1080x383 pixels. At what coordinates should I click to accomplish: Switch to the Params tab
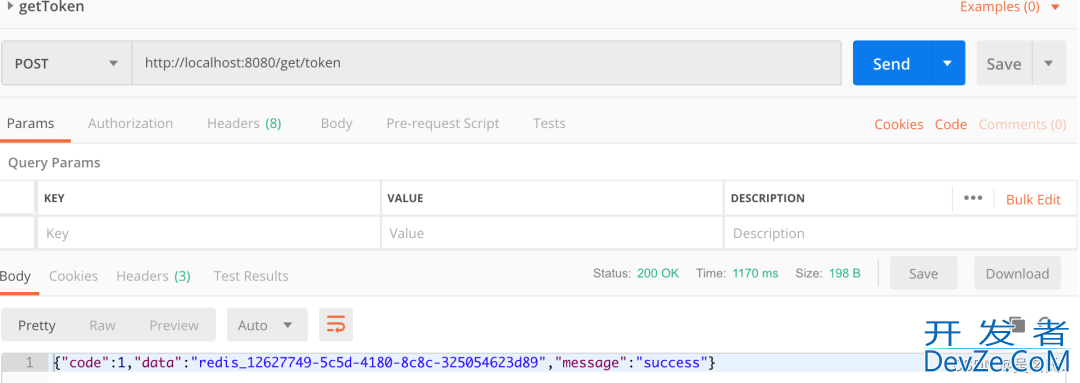[30, 124]
